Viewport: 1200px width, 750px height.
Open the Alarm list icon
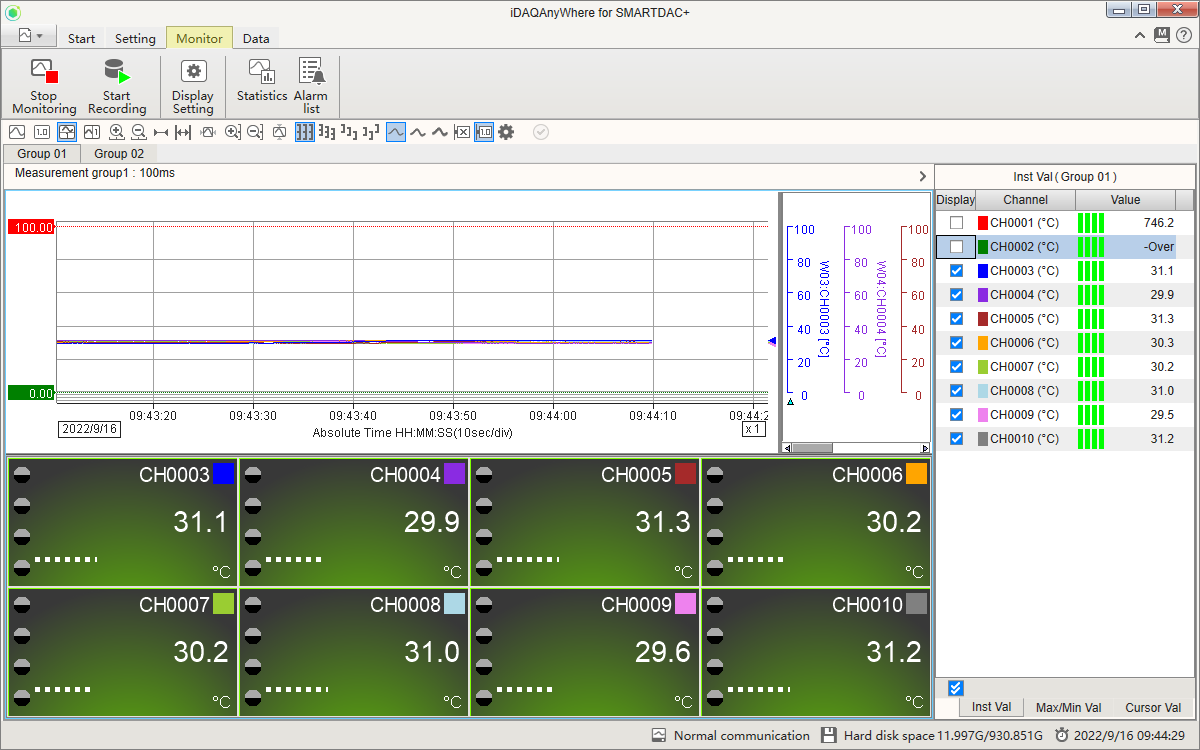[312, 72]
